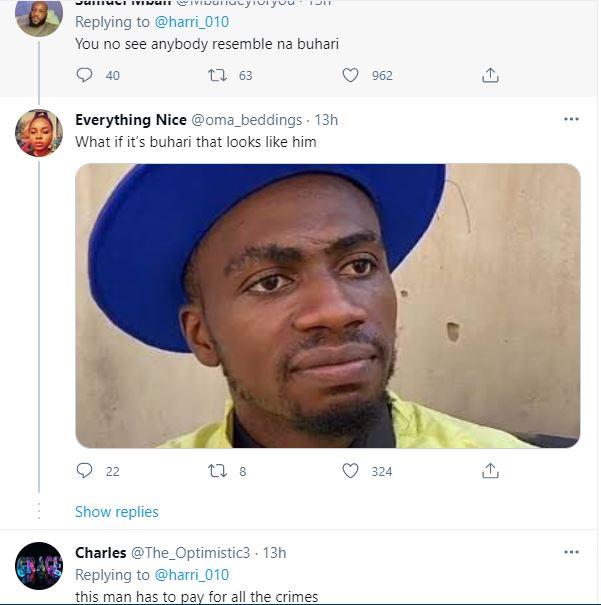Reply to Everything Nice's tweet
This screenshot has width=601, height=605.
click(x=85, y=471)
